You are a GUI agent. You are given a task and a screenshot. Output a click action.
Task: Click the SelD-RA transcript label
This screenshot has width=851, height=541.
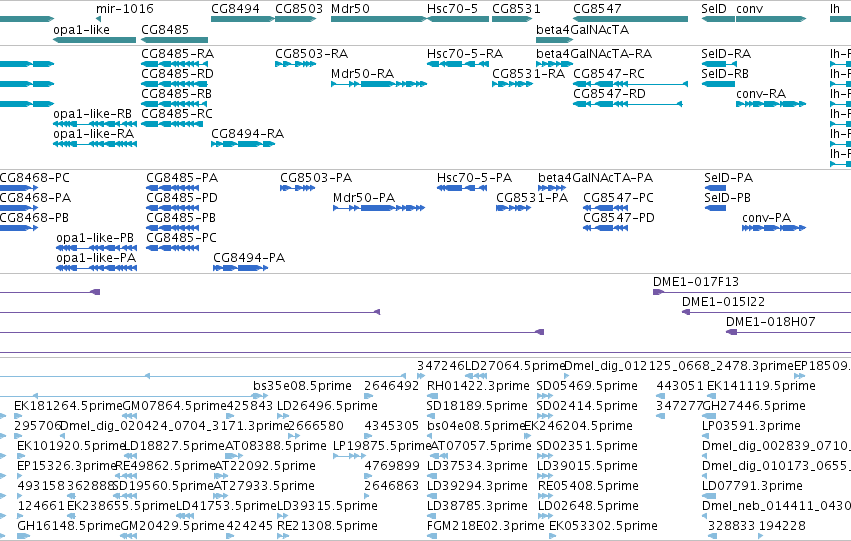[726, 54]
